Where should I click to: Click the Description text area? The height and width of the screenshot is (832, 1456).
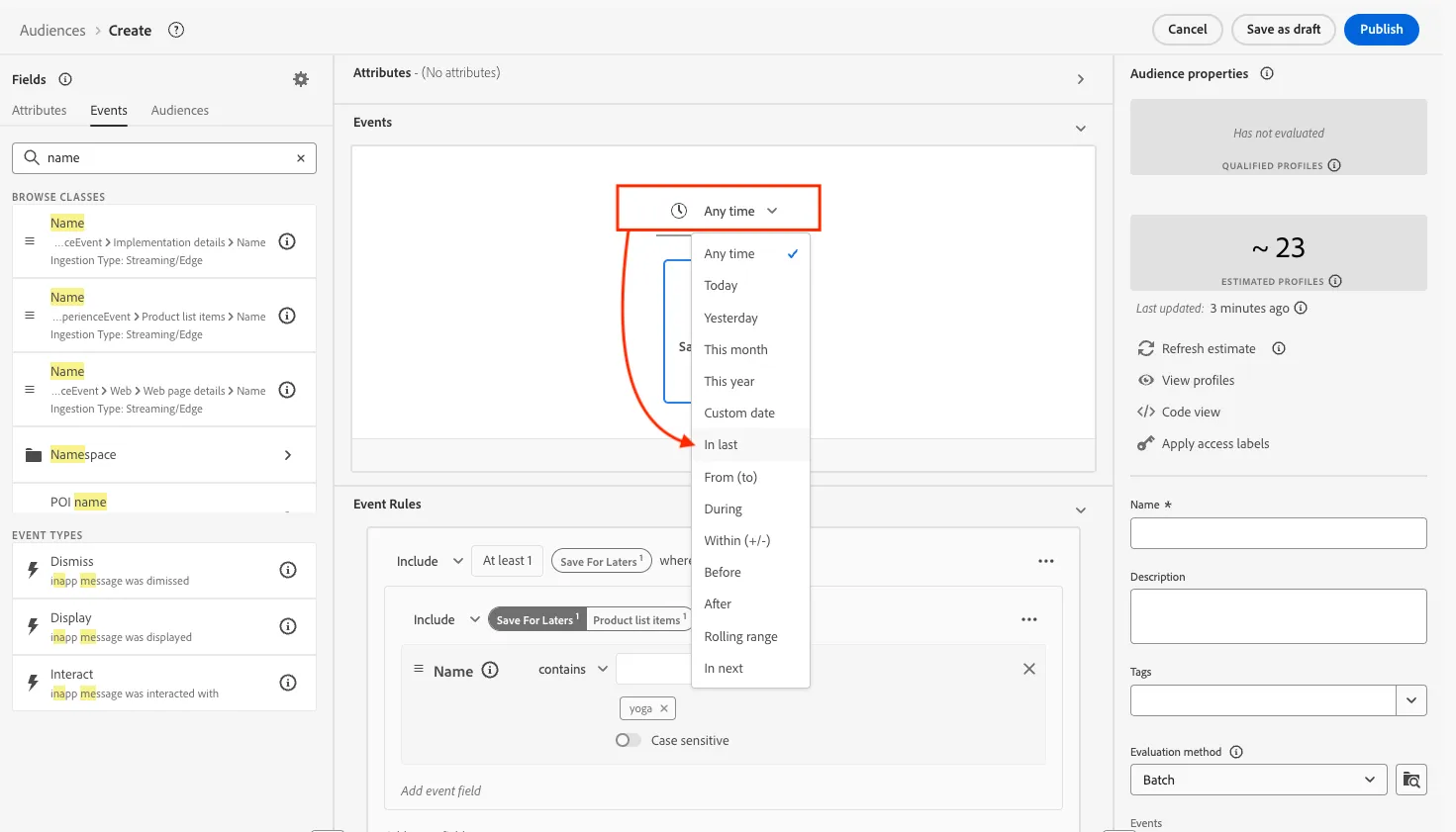click(x=1279, y=616)
